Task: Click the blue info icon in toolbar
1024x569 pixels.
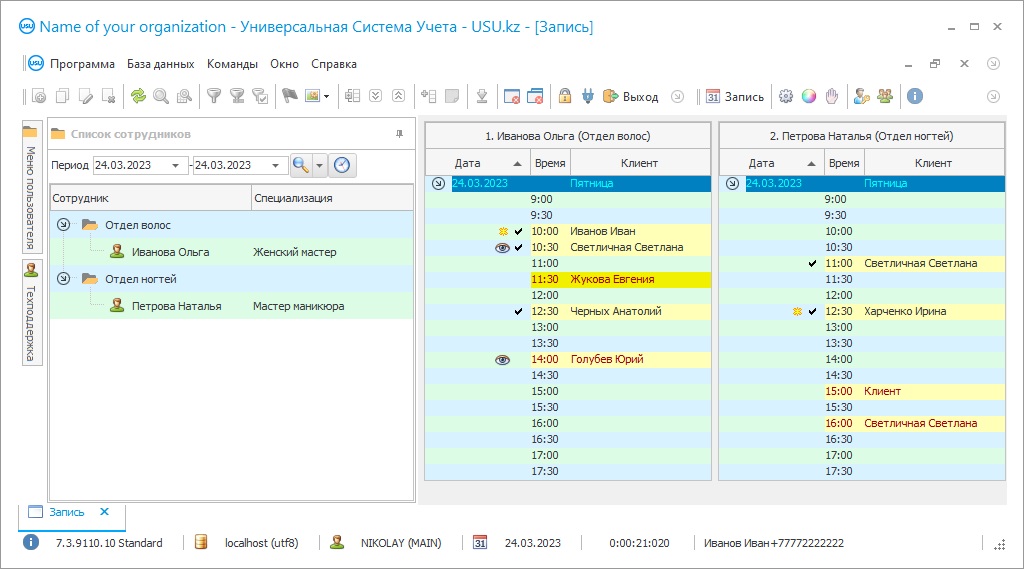Action: (x=914, y=97)
